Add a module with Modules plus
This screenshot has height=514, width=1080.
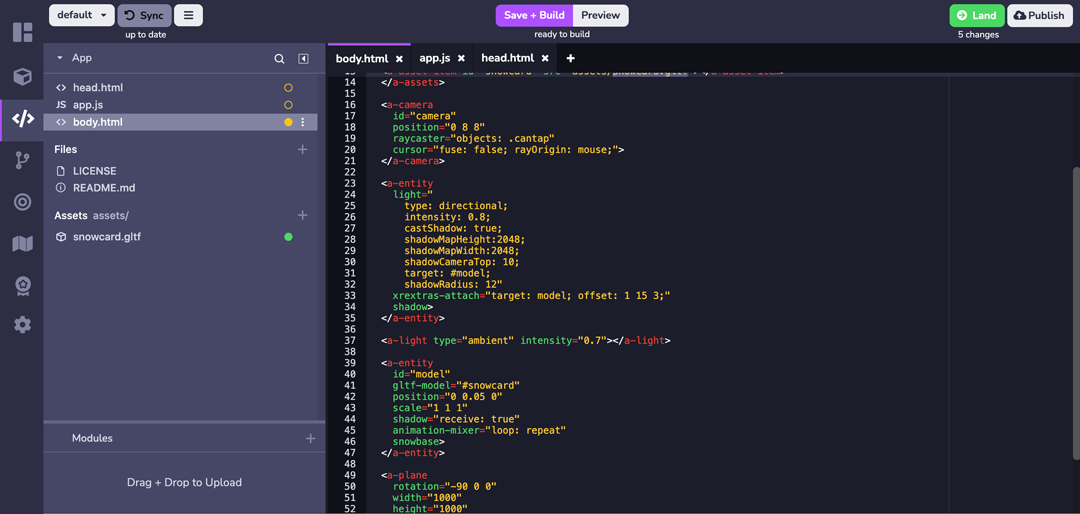[x=311, y=438]
